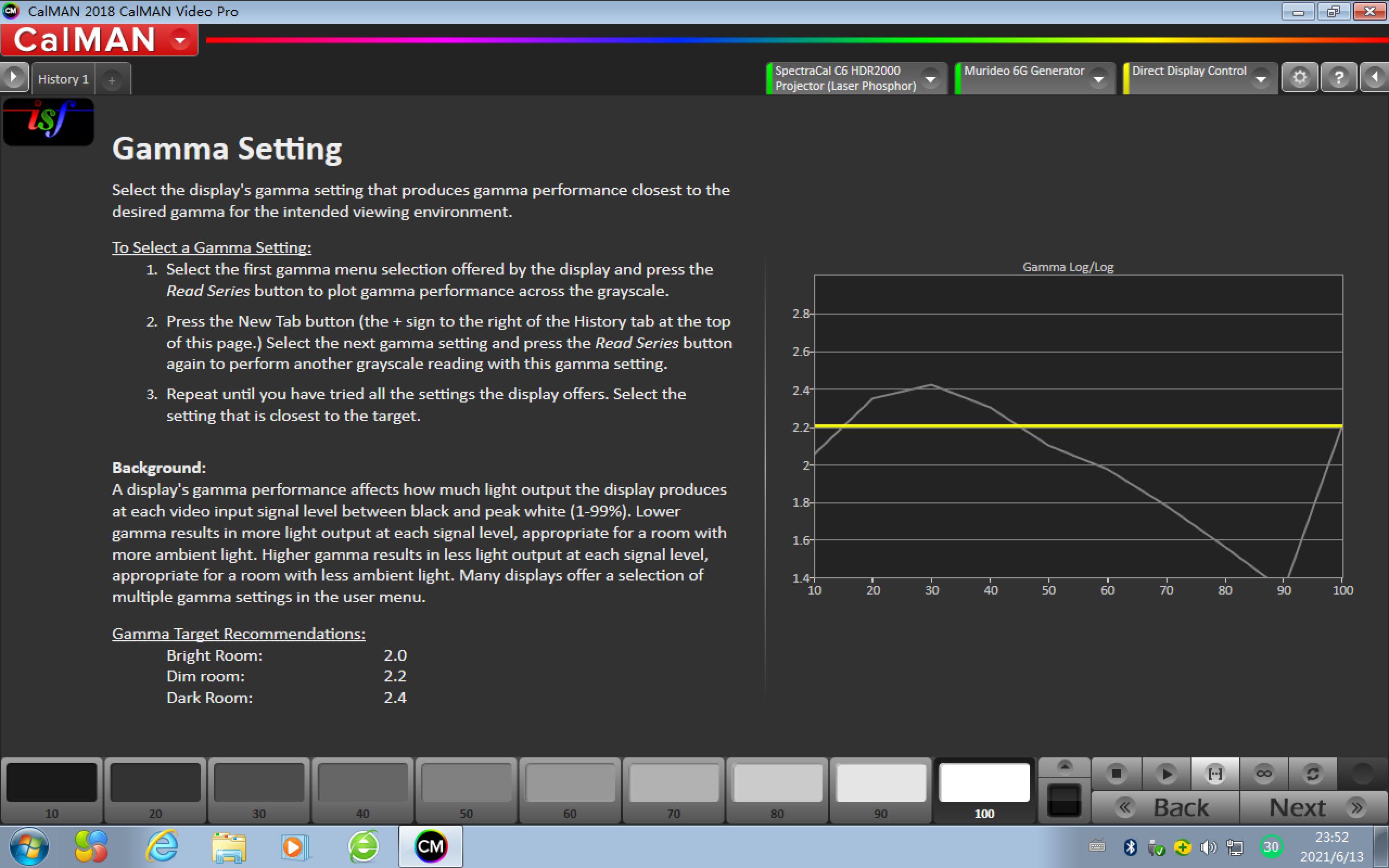Screen dimensions: 1389x868
Task: Open the CalMAN main menu dropdown
Action: coord(180,40)
